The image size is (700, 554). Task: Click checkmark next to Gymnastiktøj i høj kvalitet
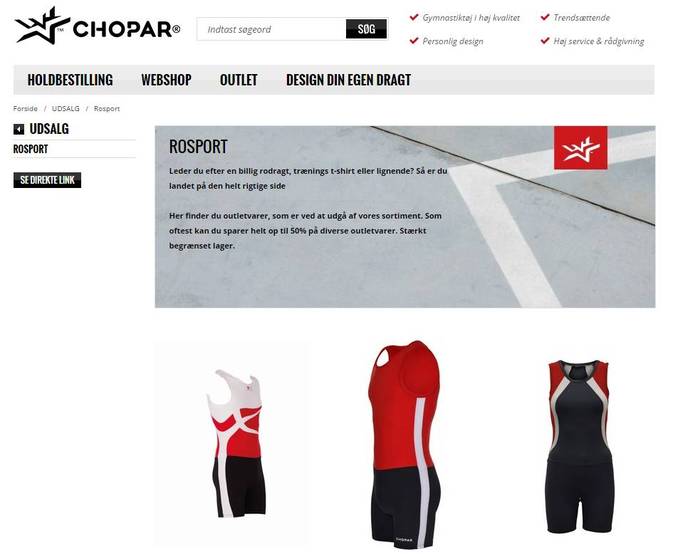click(x=413, y=17)
